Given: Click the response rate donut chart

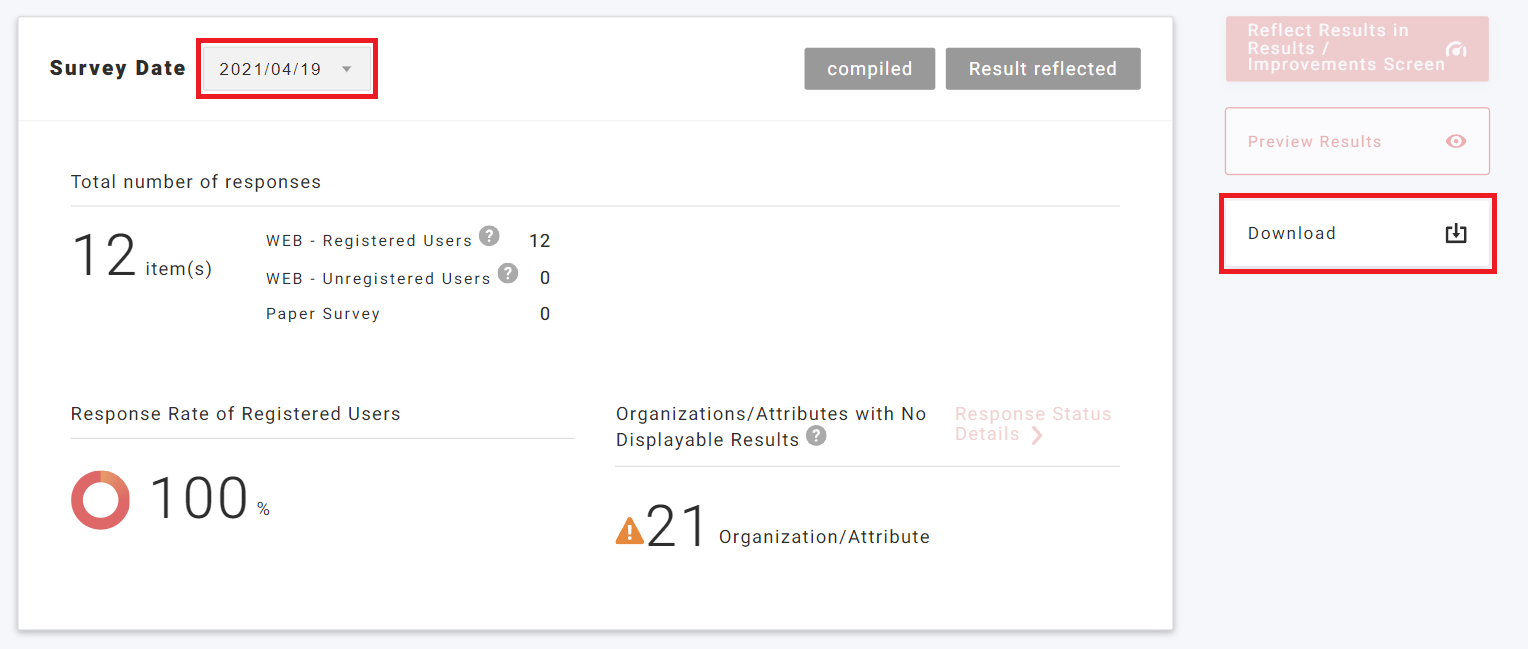Looking at the screenshot, I should [x=100, y=500].
